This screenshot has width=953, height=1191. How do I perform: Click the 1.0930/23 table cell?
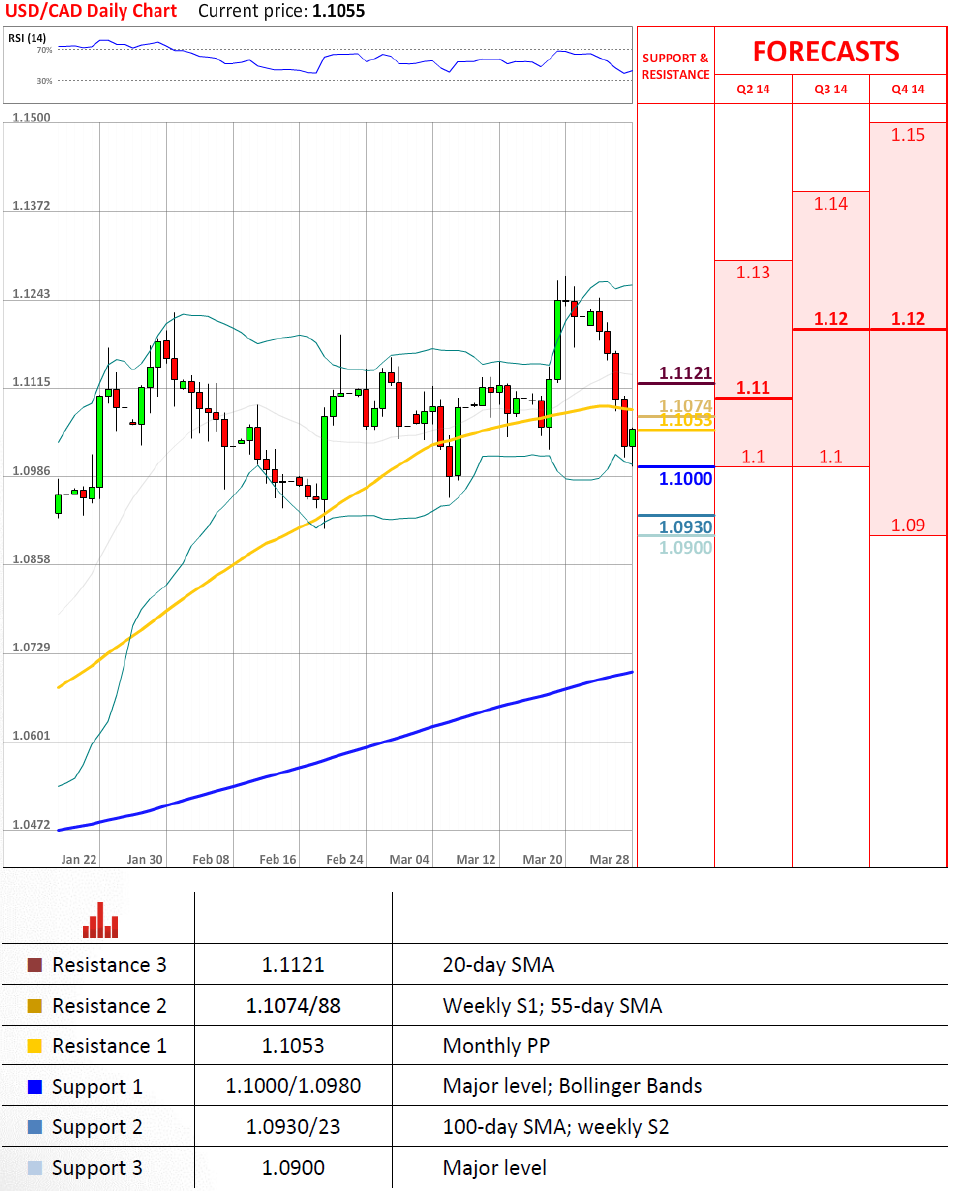pyautogui.click(x=293, y=1127)
